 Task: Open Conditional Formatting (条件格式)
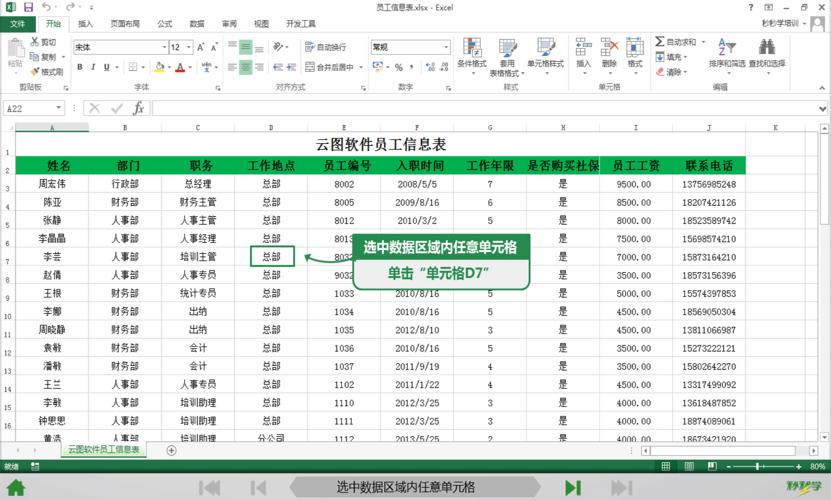472,56
